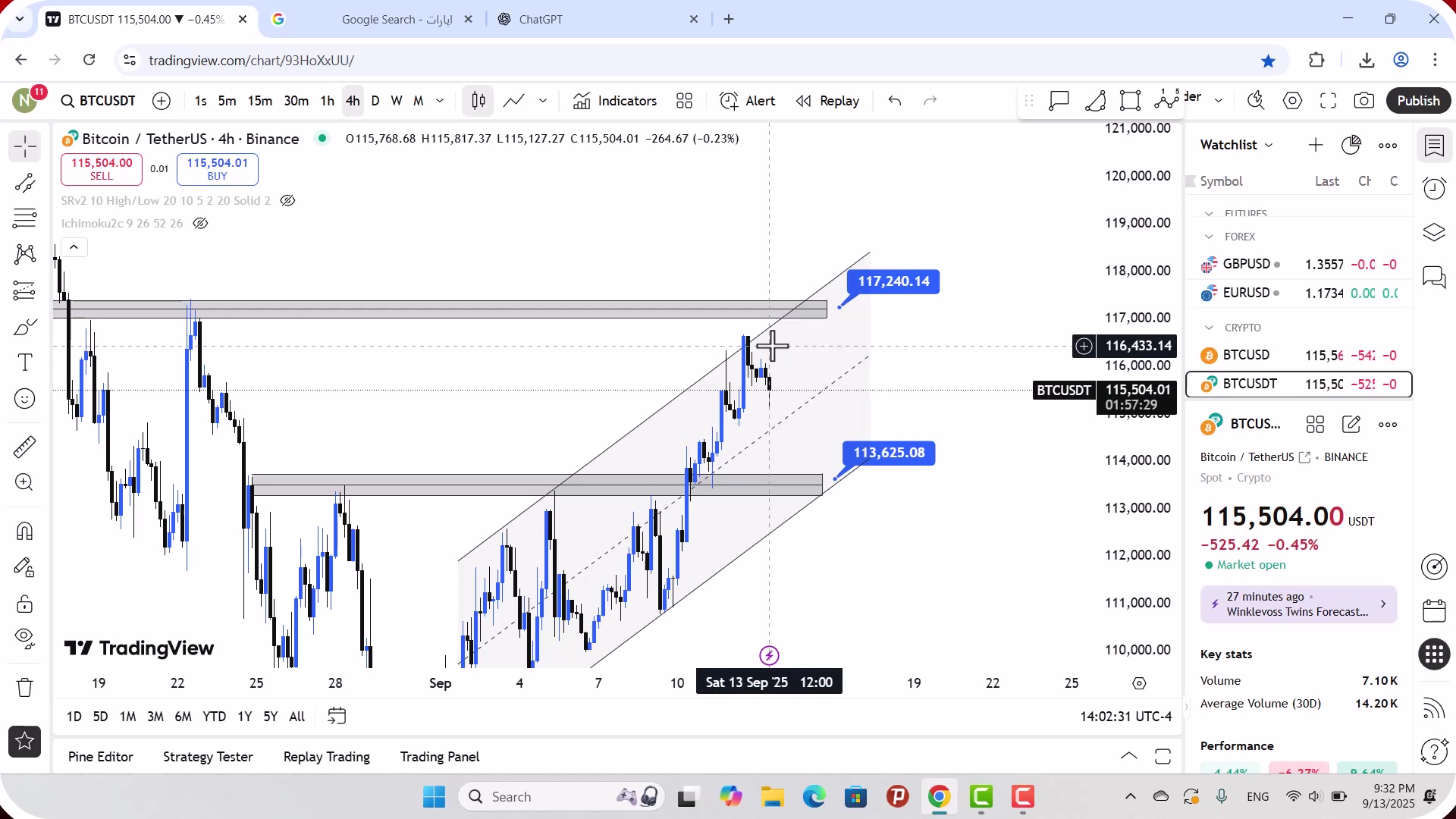Switch to the D timeframe
Screen dimensions: 1456x819
[x=375, y=101]
